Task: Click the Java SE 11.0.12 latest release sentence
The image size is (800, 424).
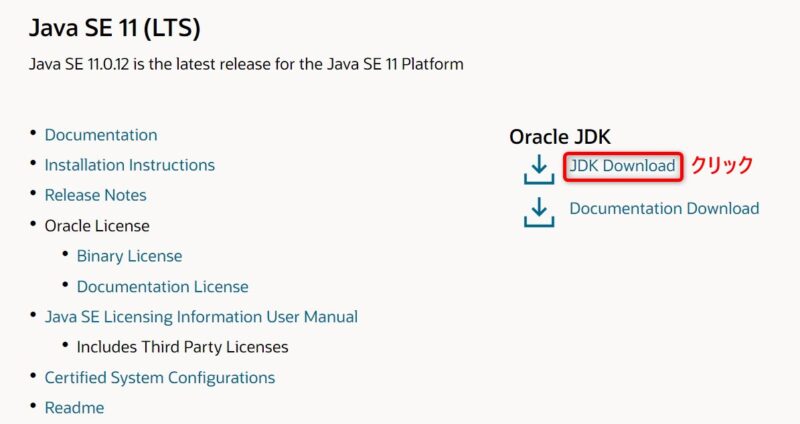Action: tap(246, 64)
